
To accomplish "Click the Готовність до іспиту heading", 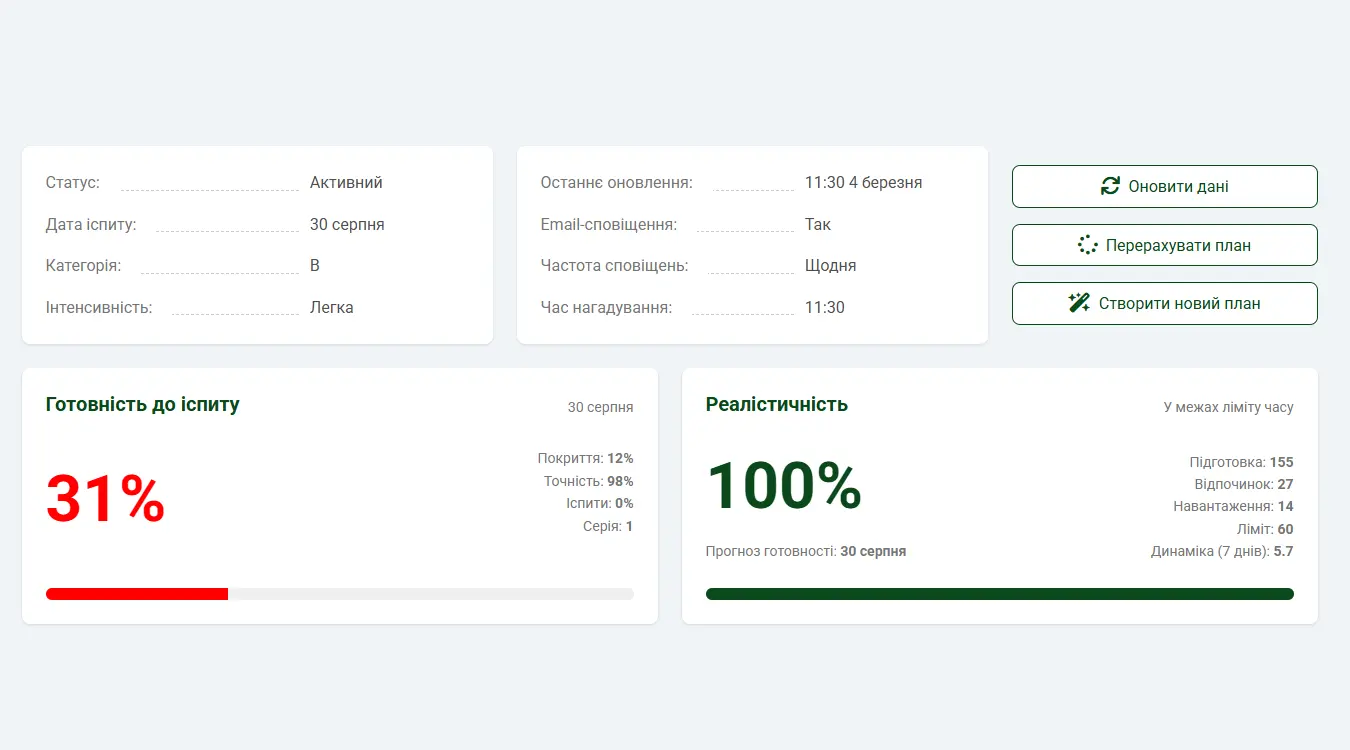I will tap(143, 405).
